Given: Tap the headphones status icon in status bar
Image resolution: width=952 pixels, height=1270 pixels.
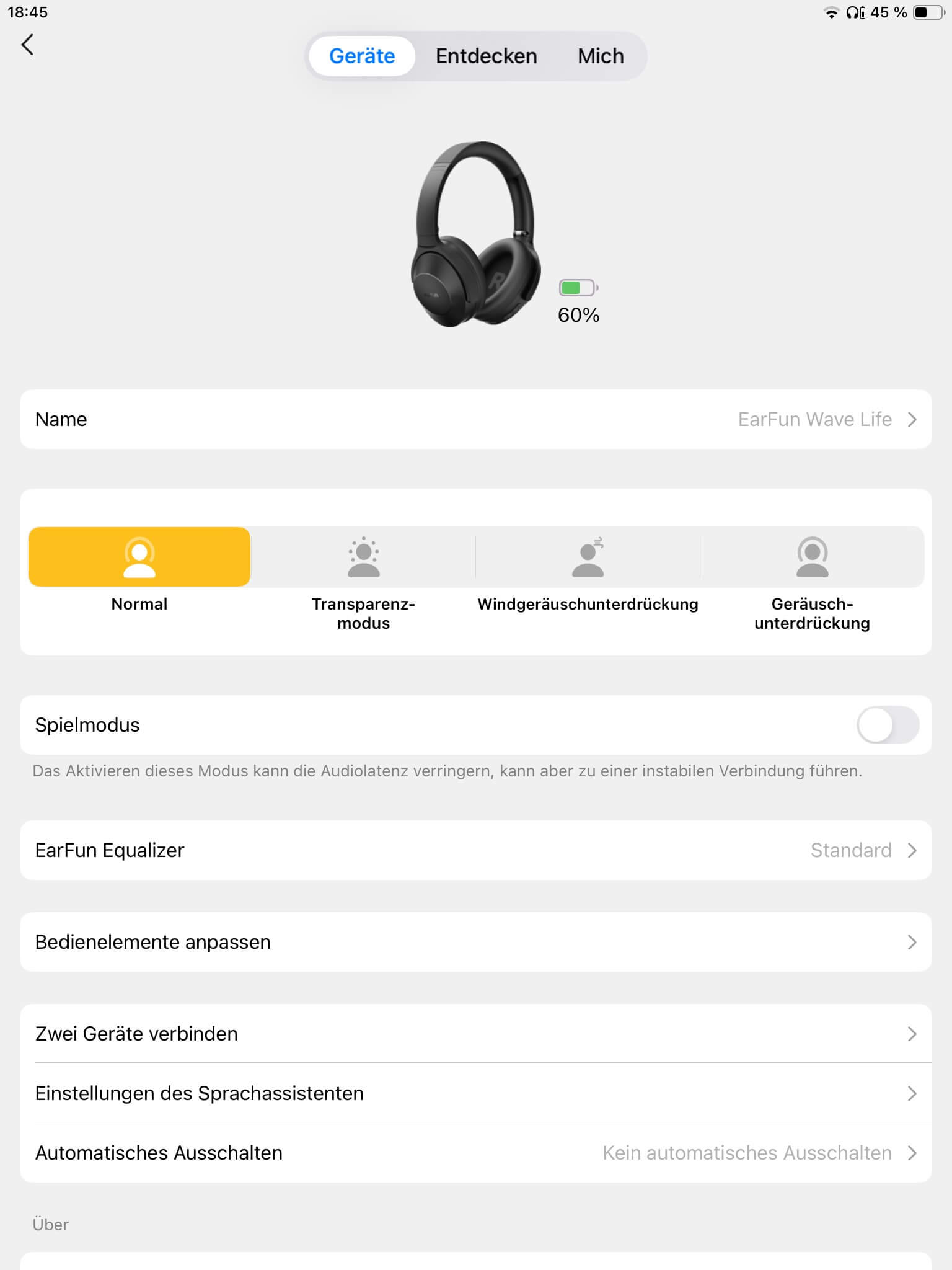Looking at the screenshot, I should coord(855,12).
